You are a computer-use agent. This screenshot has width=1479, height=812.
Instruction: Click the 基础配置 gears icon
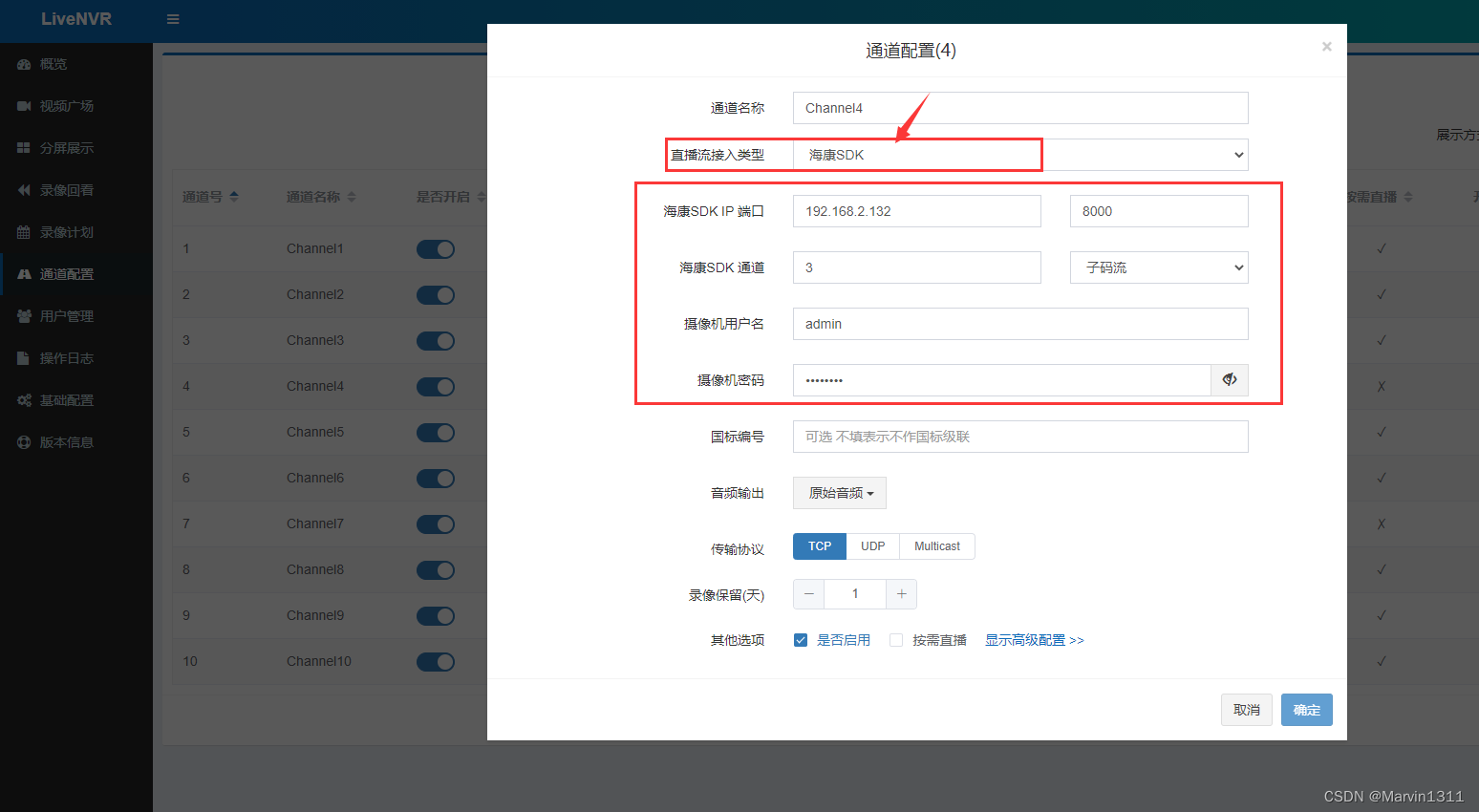[x=24, y=400]
